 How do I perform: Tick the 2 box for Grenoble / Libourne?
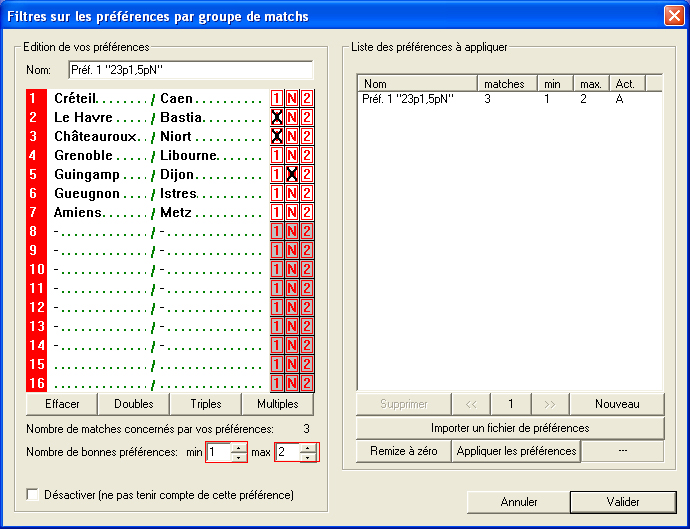307,155
